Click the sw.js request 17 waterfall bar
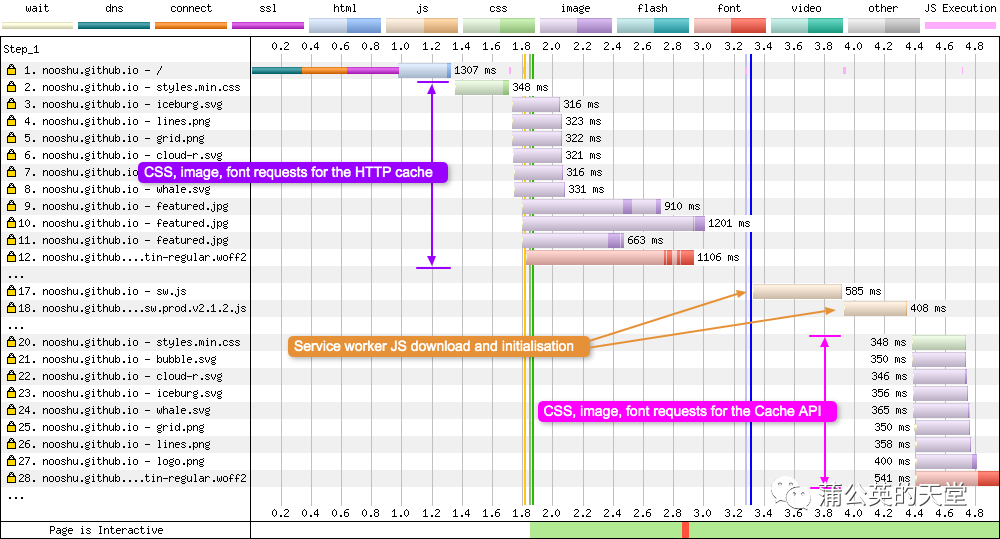 coord(797,292)
